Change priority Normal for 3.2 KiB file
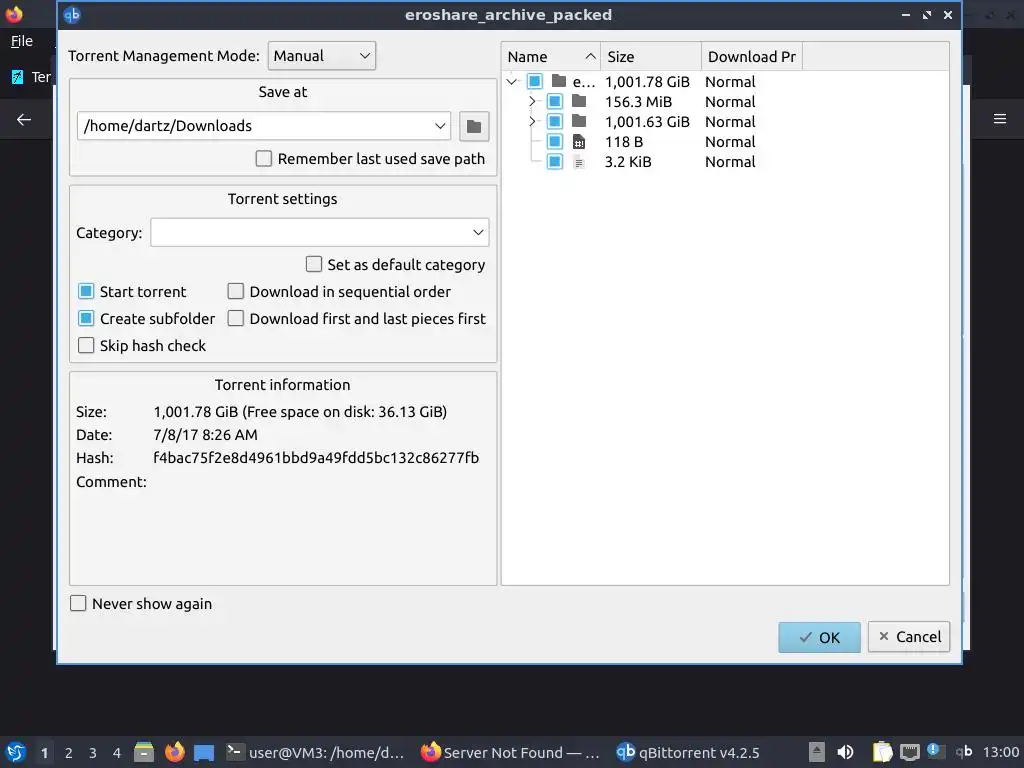The image size is (1024, 768). pos(730,162)
